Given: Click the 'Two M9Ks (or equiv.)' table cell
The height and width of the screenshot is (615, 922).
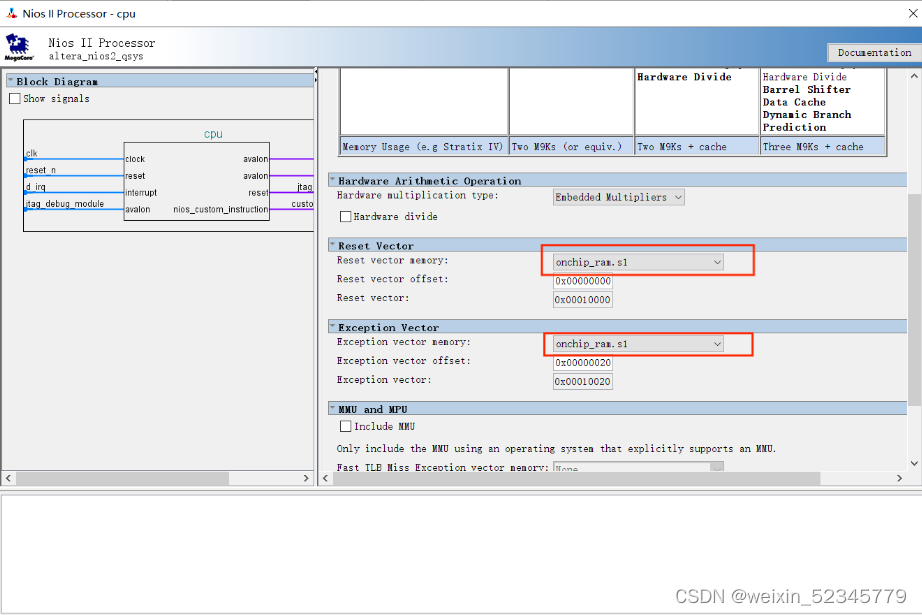Looking at the screenshot, I should pos(571,146).
